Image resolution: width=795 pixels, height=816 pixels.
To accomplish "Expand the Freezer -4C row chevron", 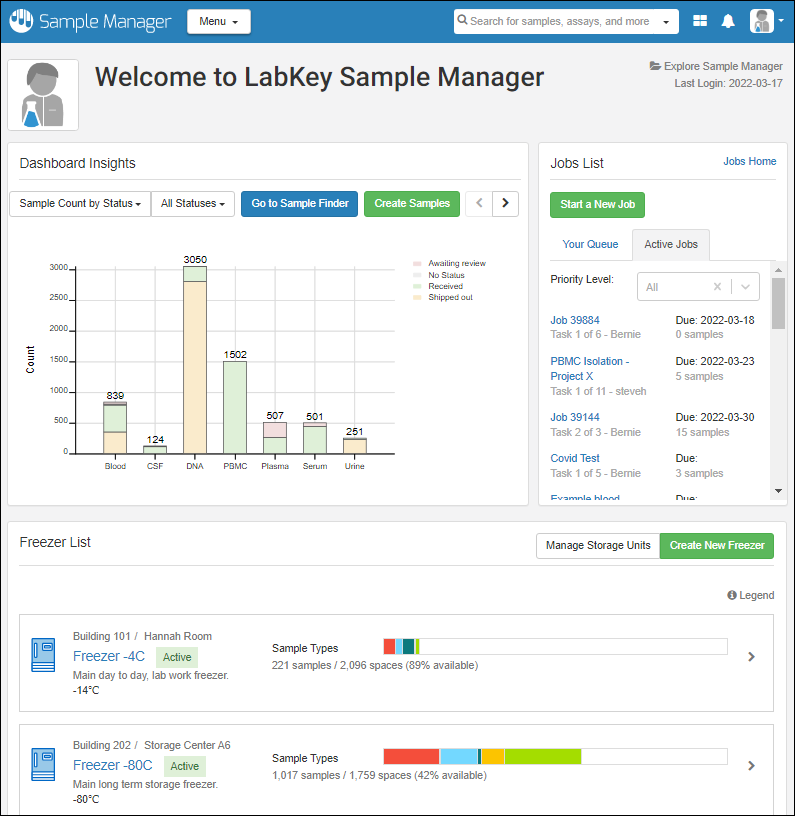I will [x=751, y=657].
